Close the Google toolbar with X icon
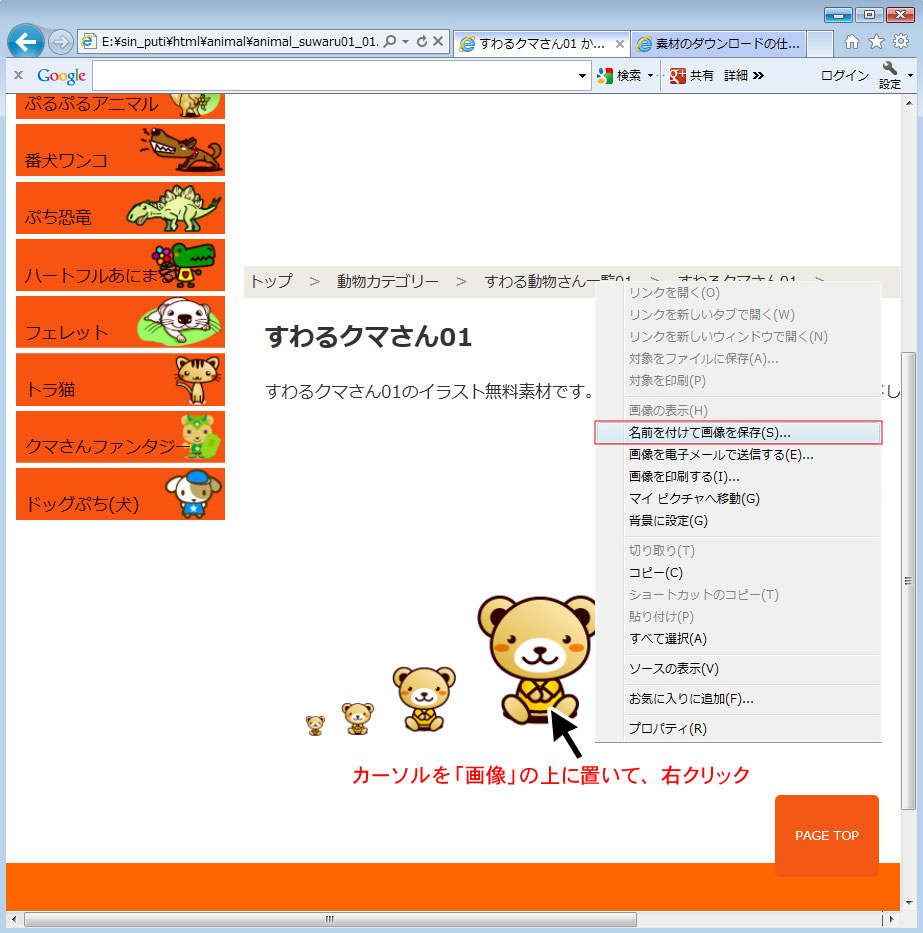This screenshot has height=933, width=923. click(x=18, y=76)
